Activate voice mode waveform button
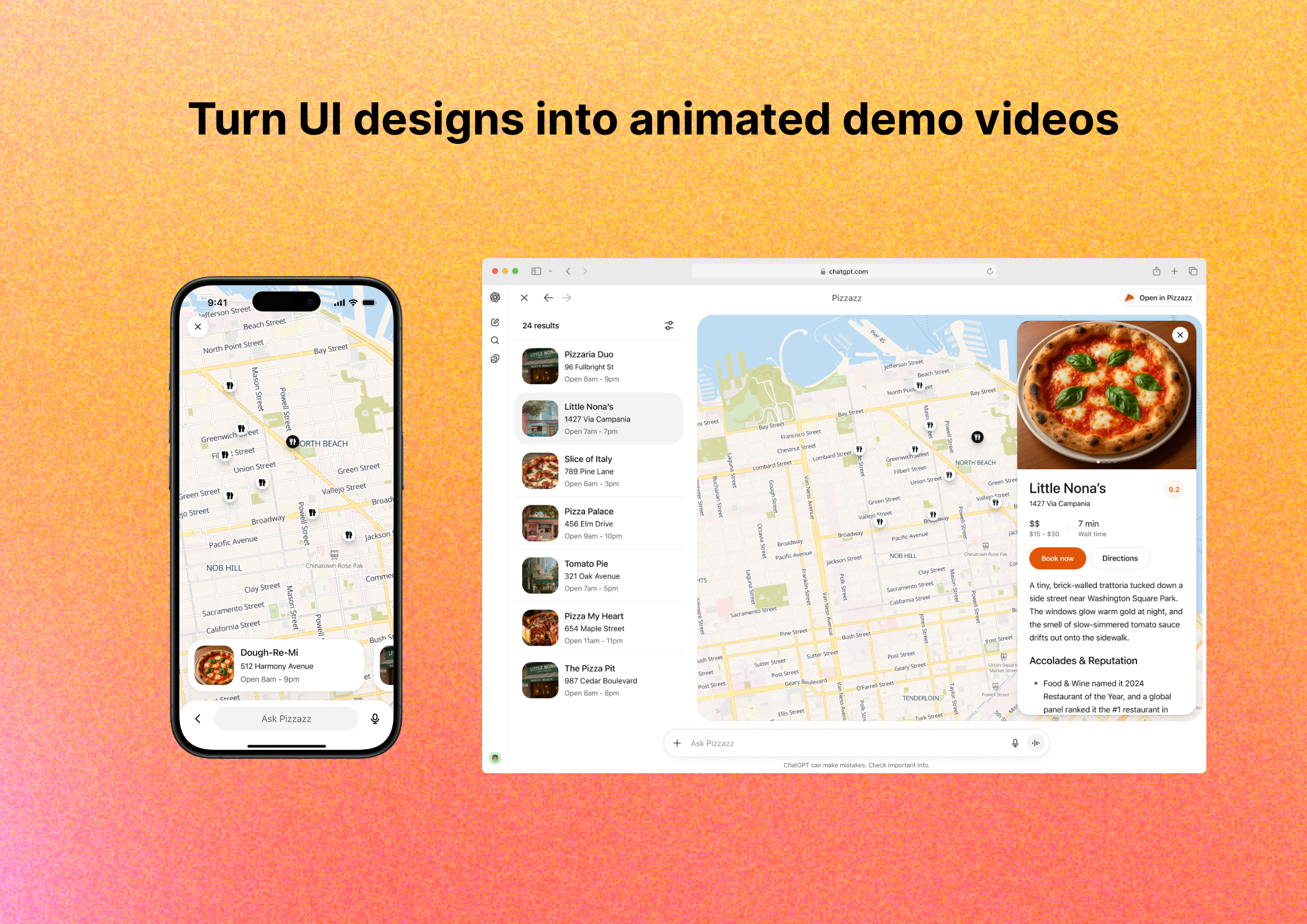 tap(1036, 743)
